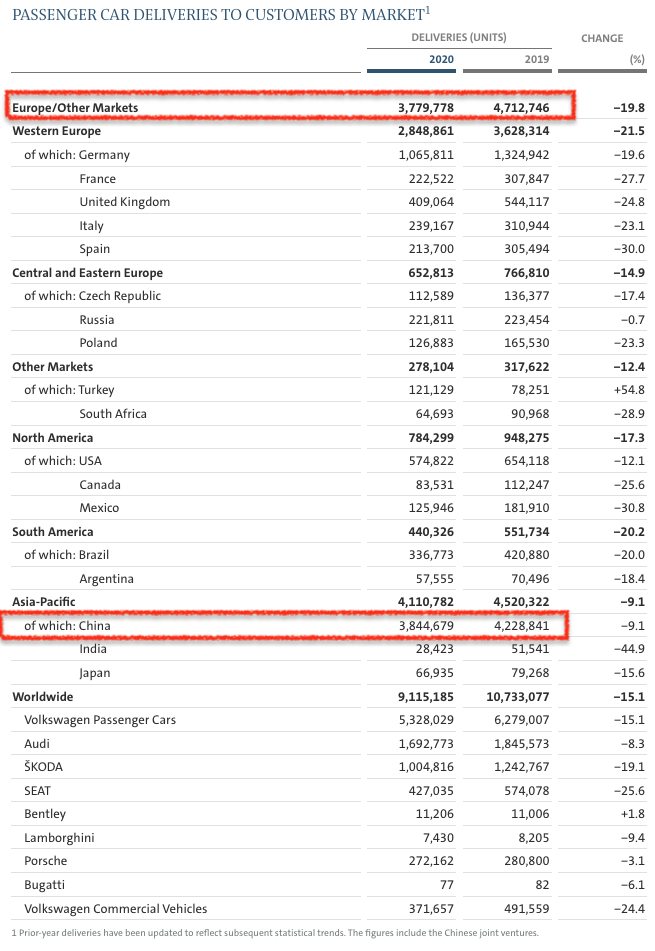This screenshot has height=951, width=655.
Task: Select the DELIVERIES (UNITS) heading
Action: click(x=458, y=37)
